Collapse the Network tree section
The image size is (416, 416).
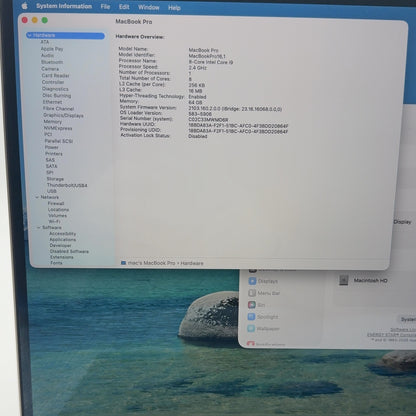tap(37, 197)
